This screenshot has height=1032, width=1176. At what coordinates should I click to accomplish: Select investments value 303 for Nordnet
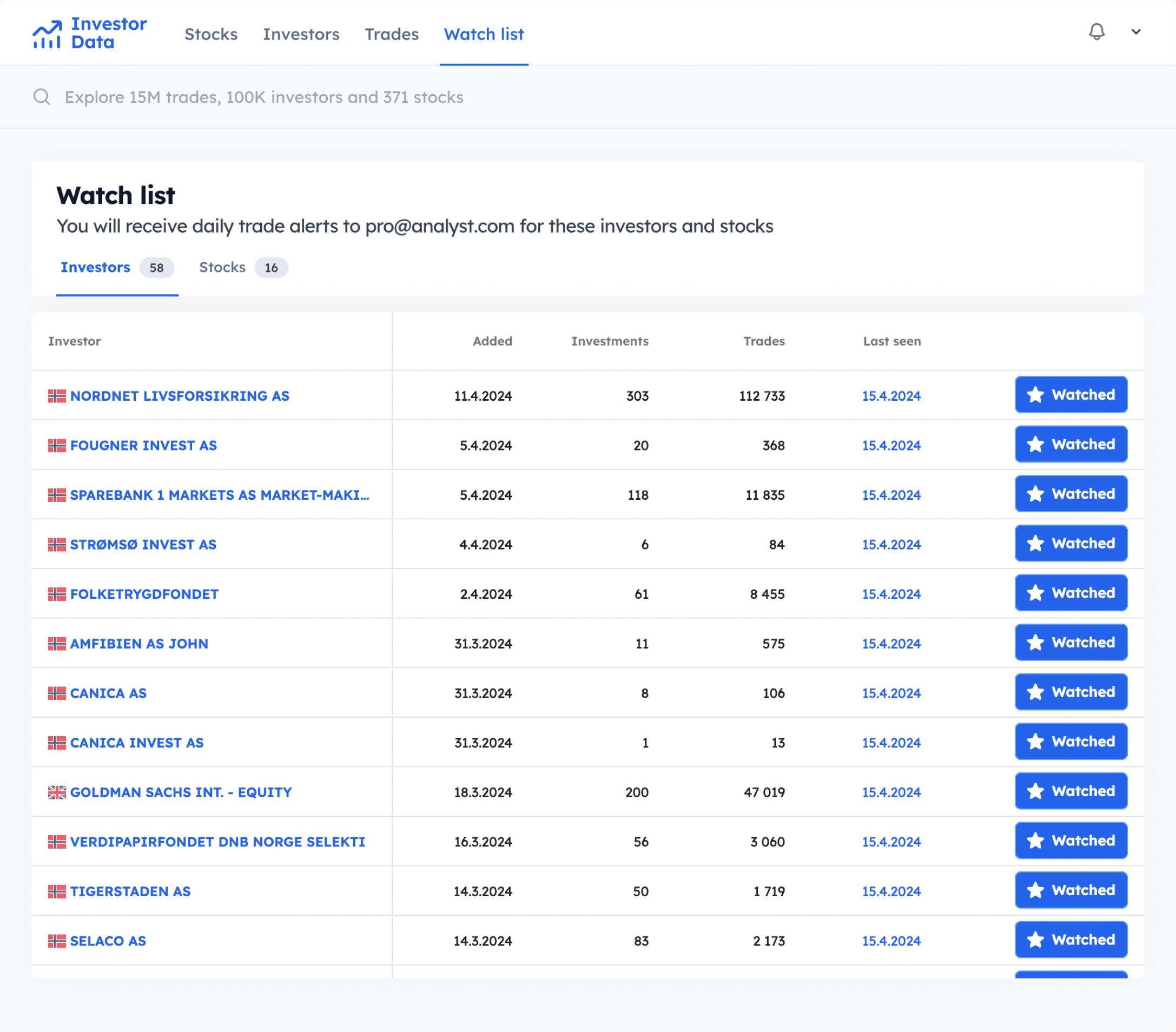(637, 396)
